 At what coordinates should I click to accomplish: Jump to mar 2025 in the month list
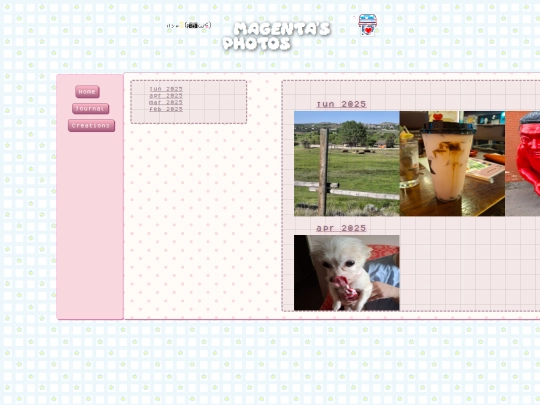[x=166, y=102]
